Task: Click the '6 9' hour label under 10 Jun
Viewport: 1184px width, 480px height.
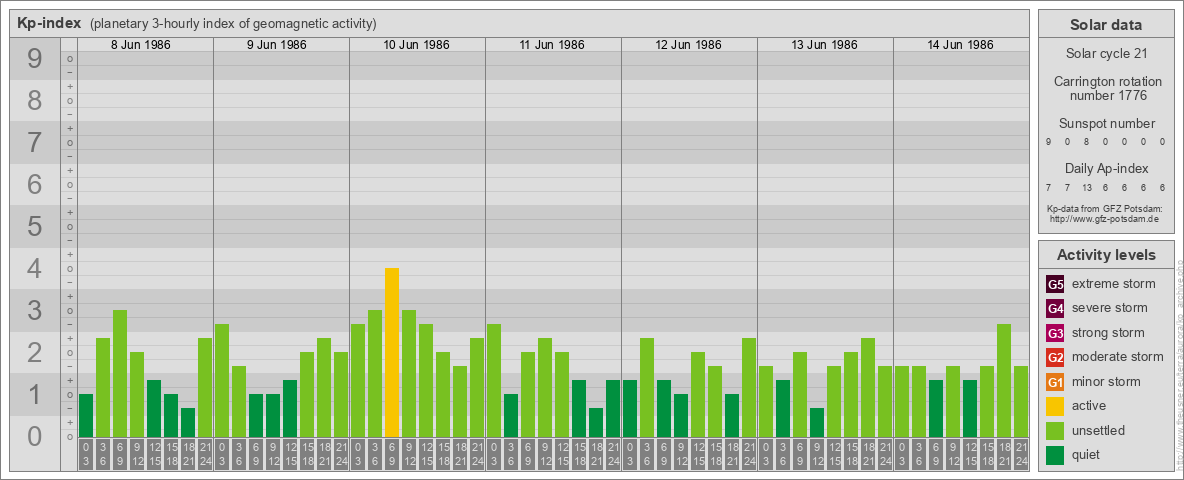Action: 392,455
